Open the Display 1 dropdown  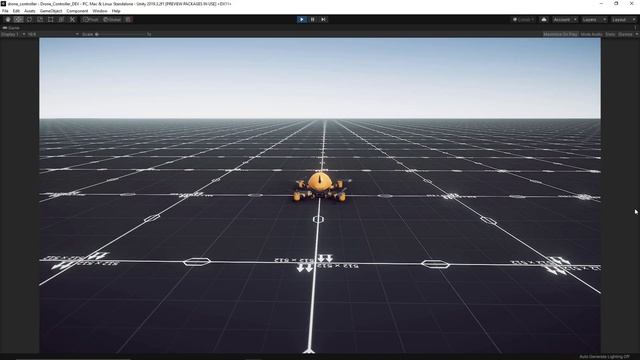tap(13, 34)
